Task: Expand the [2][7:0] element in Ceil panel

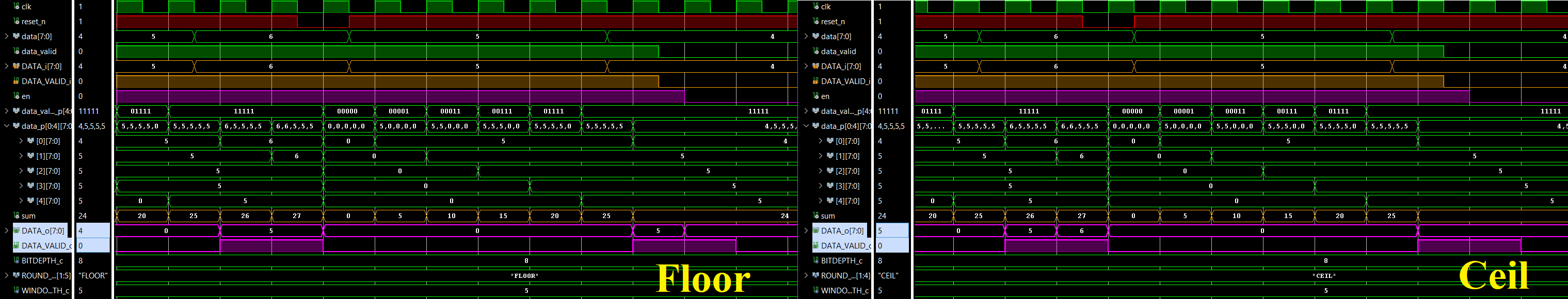Action: pyautogui.click(x=820, y=171)
